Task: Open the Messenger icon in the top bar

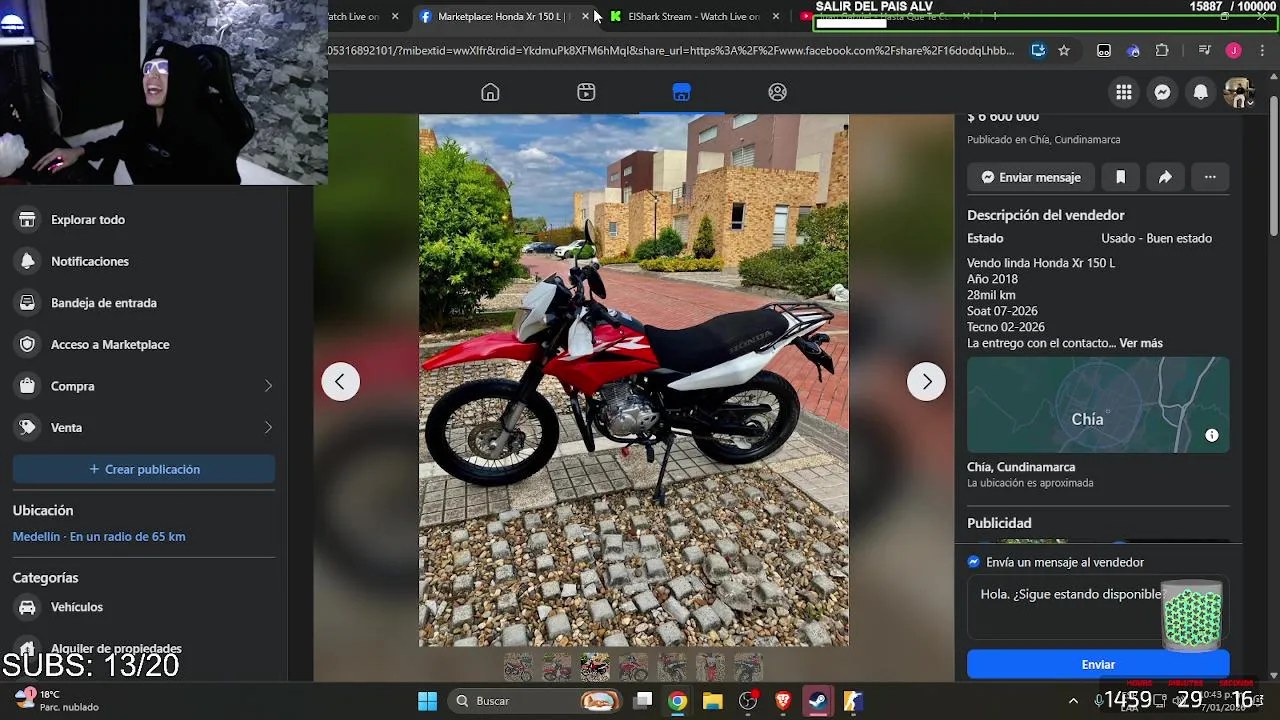Action: [x=1162, y=92]
